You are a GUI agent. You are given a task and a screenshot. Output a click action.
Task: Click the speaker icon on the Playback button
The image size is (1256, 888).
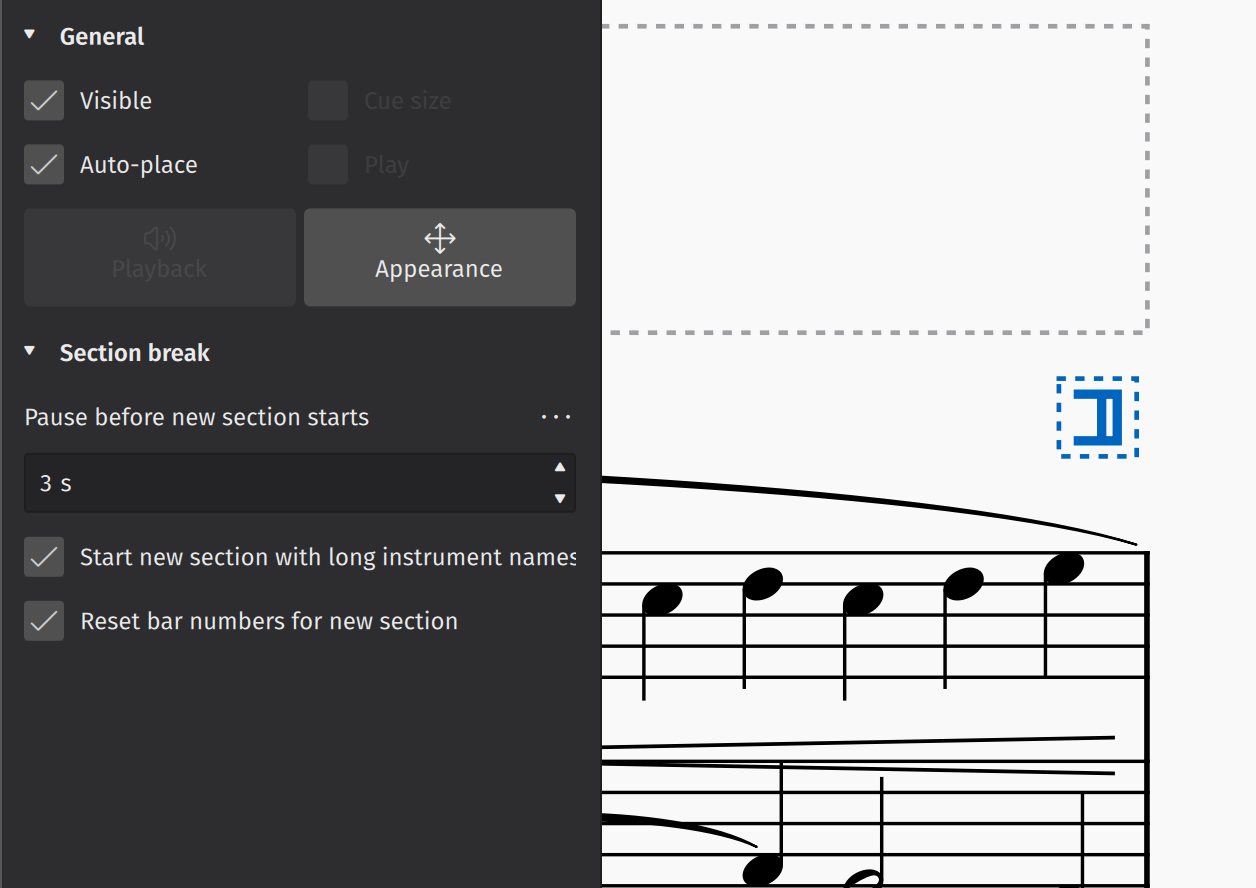pyautogui.click(x=159, y=238)
